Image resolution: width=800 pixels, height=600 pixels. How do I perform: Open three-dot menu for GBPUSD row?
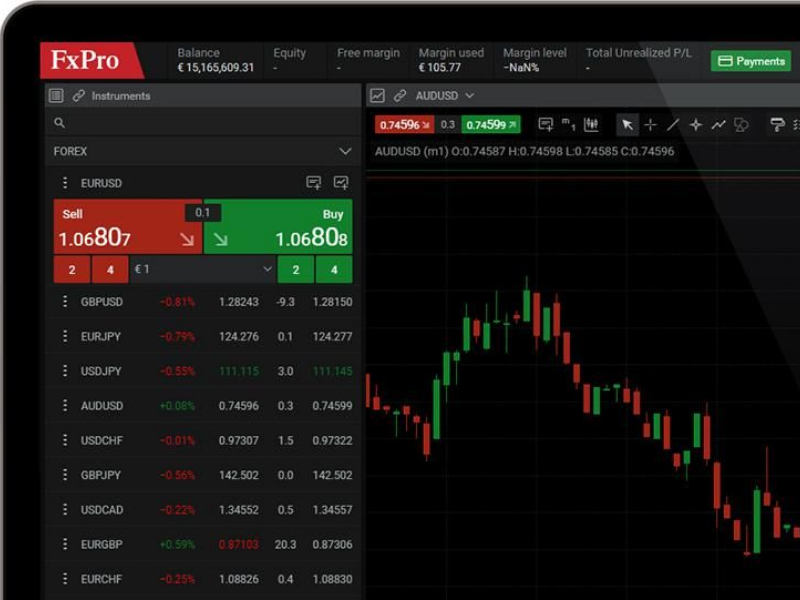(x=65, y=302)
